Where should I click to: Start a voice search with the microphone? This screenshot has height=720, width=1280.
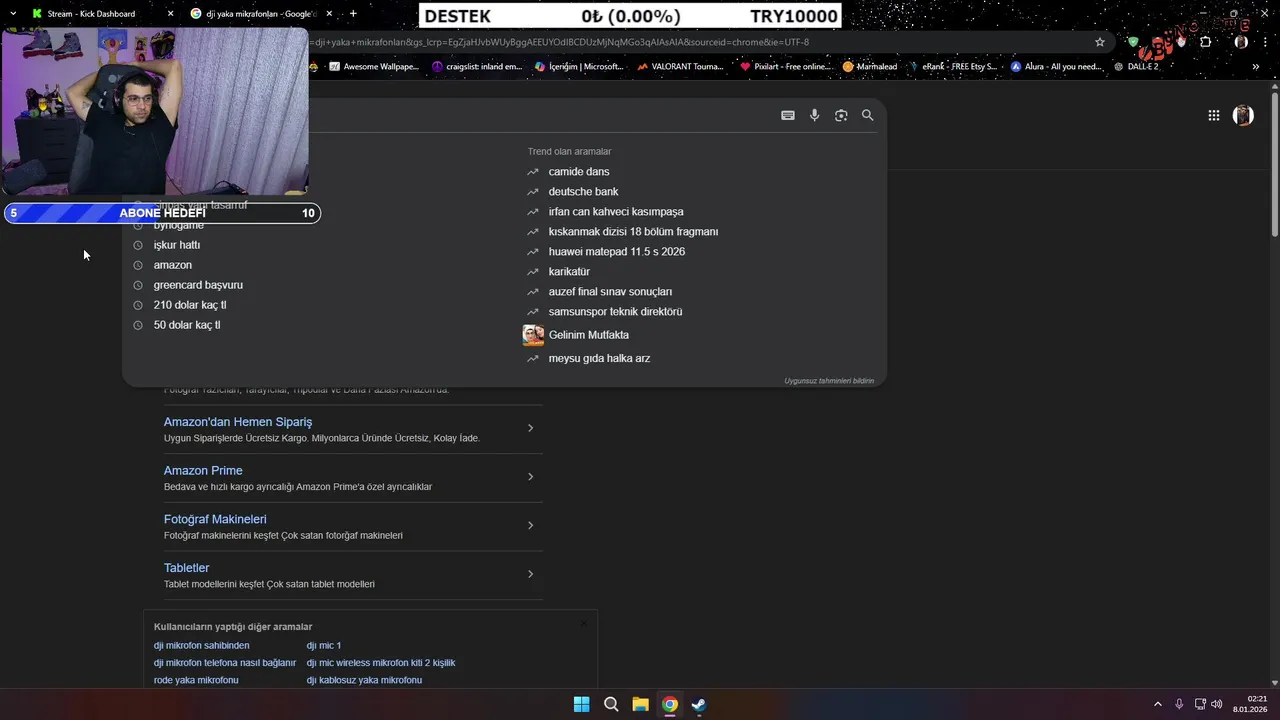(815, 116)
